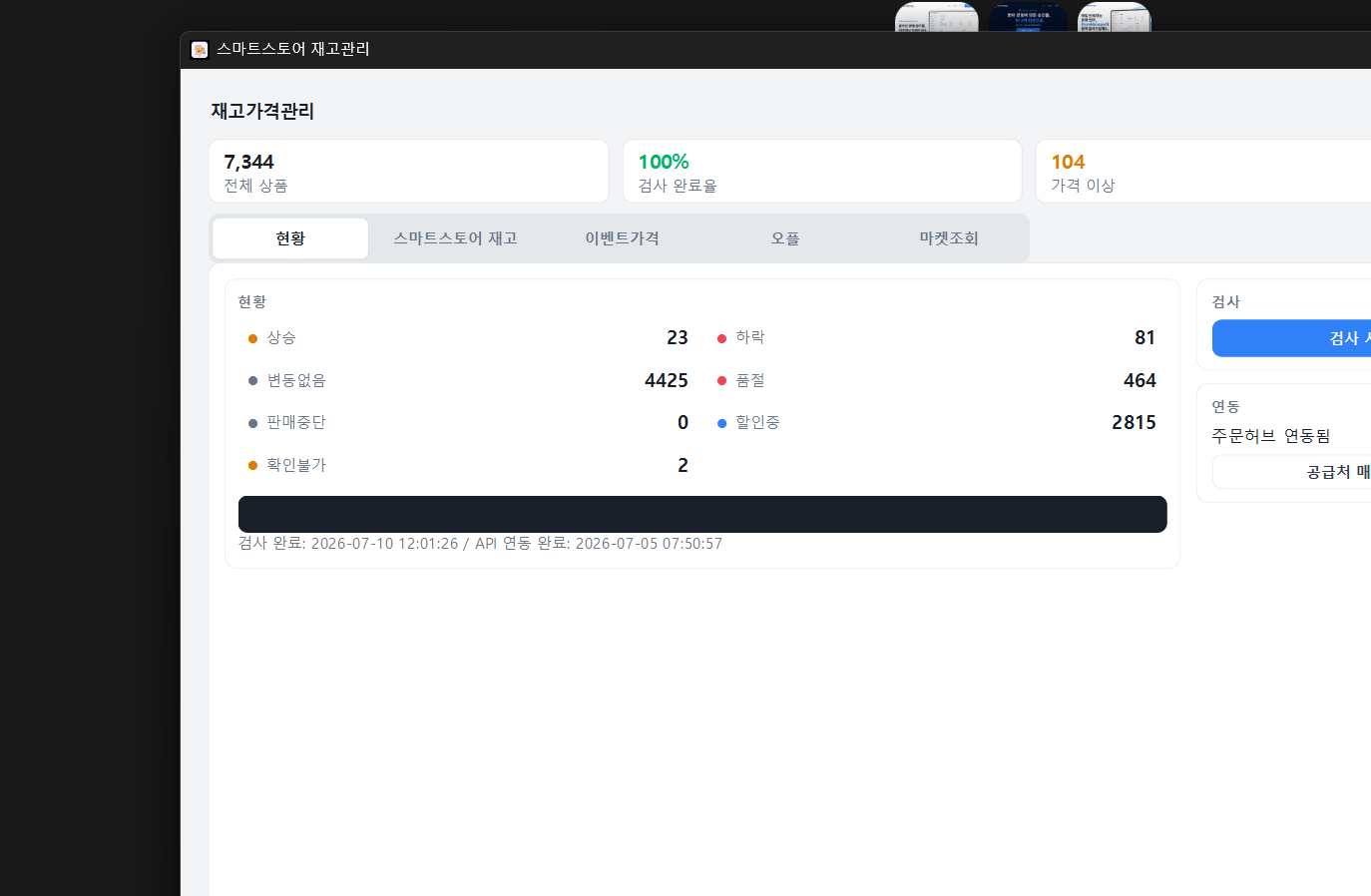Click the 상승 count value 23
This screenshot has height=896, width=1371.
click(x=678, y=338)
